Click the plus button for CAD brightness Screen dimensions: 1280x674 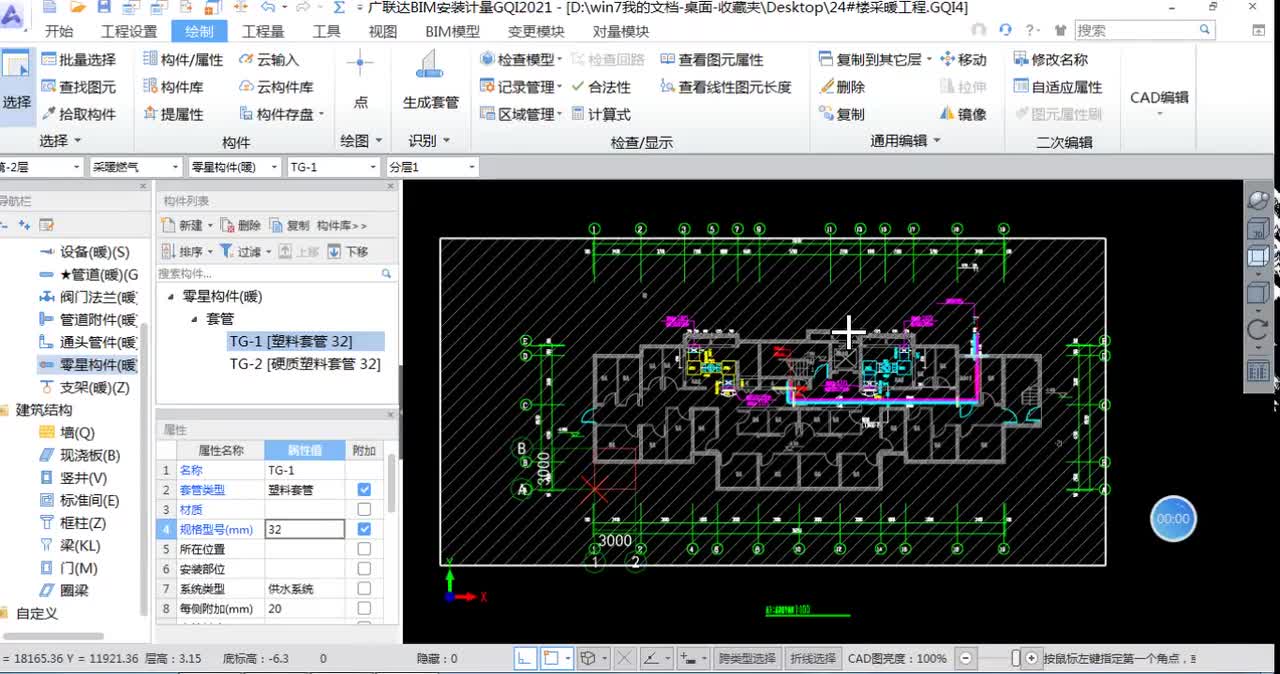point(1032,658)
